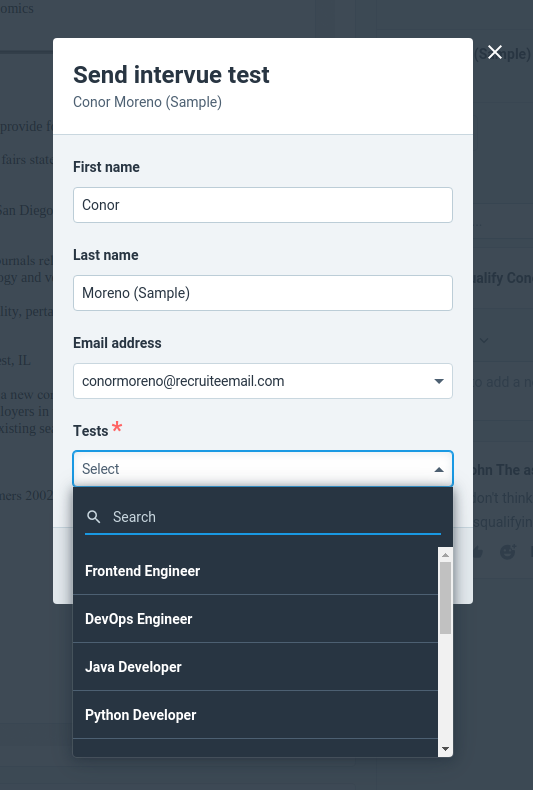This screenshot has width=533, height=790.
Task: Click the dimmed add-reaction emoji icon
Action: click(x=508, y=552)
